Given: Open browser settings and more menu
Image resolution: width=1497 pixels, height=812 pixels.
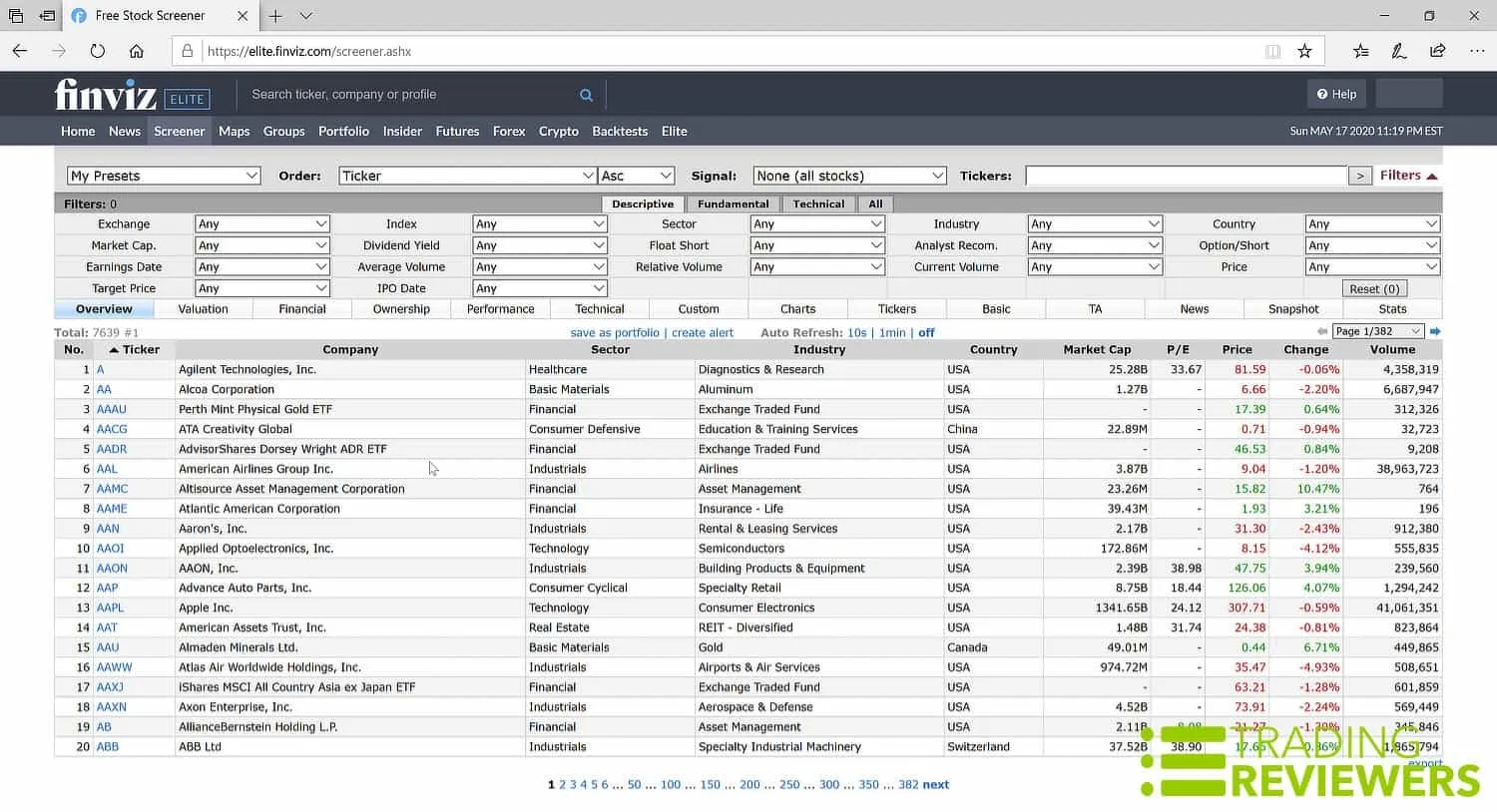Looking at the screenshot, I should coord(1477,51).
